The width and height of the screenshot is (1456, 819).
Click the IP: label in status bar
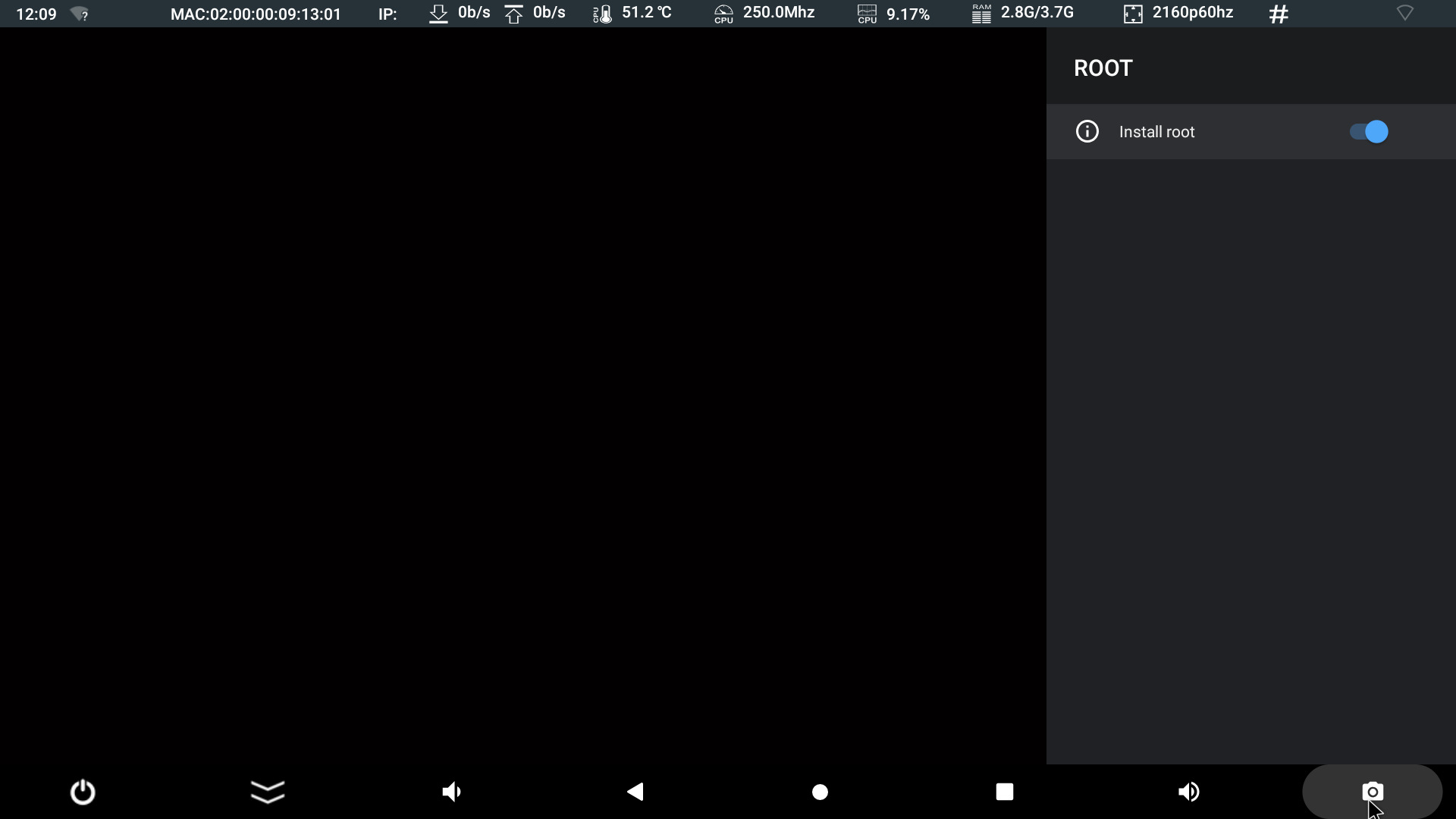(388, 14)
